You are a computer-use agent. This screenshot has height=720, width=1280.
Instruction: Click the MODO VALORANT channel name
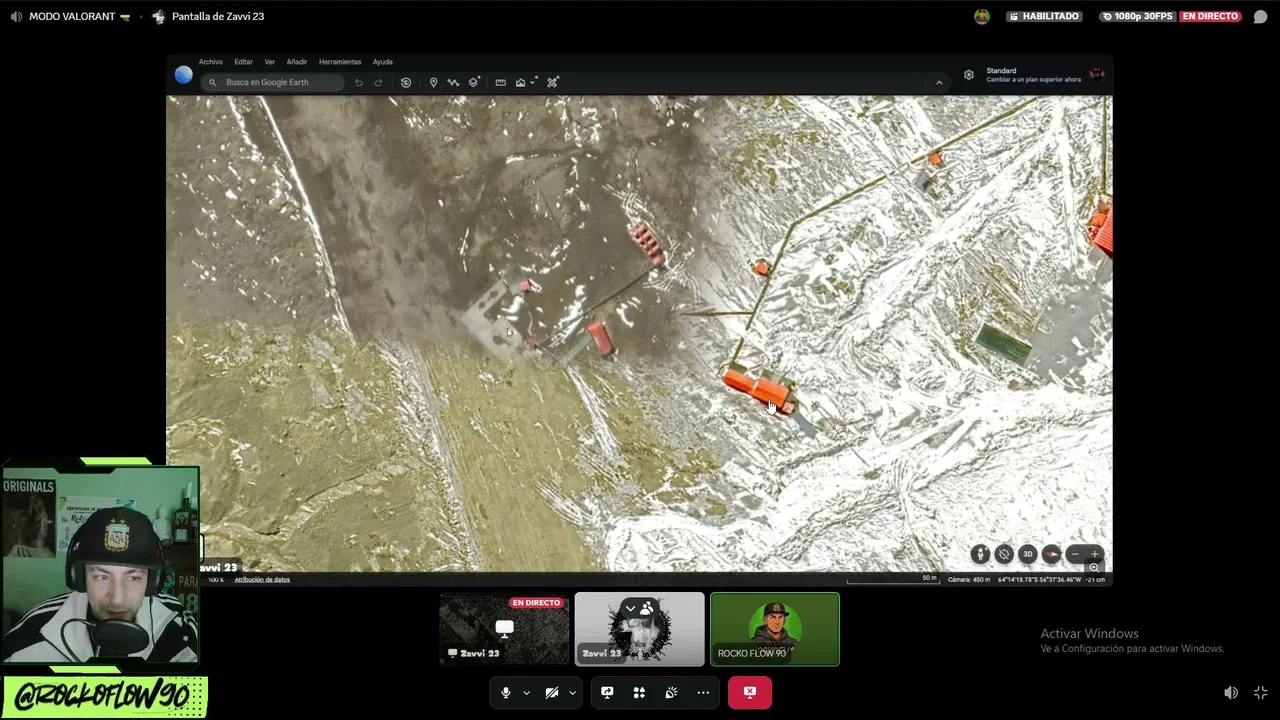(x=72, y=17)
